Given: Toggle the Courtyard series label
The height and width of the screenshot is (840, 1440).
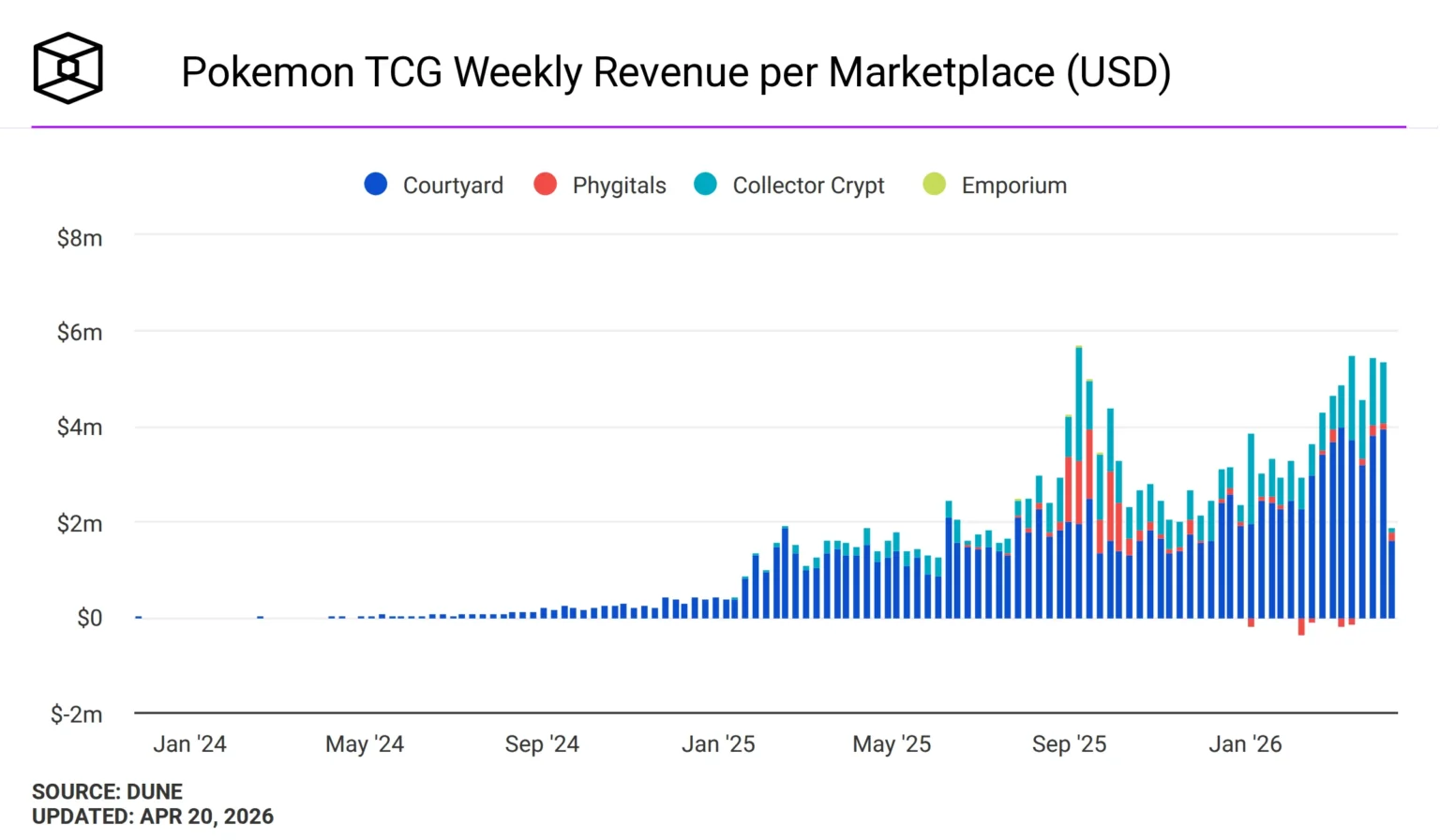Looking at the screenshot, I should (x=453, y=186).
